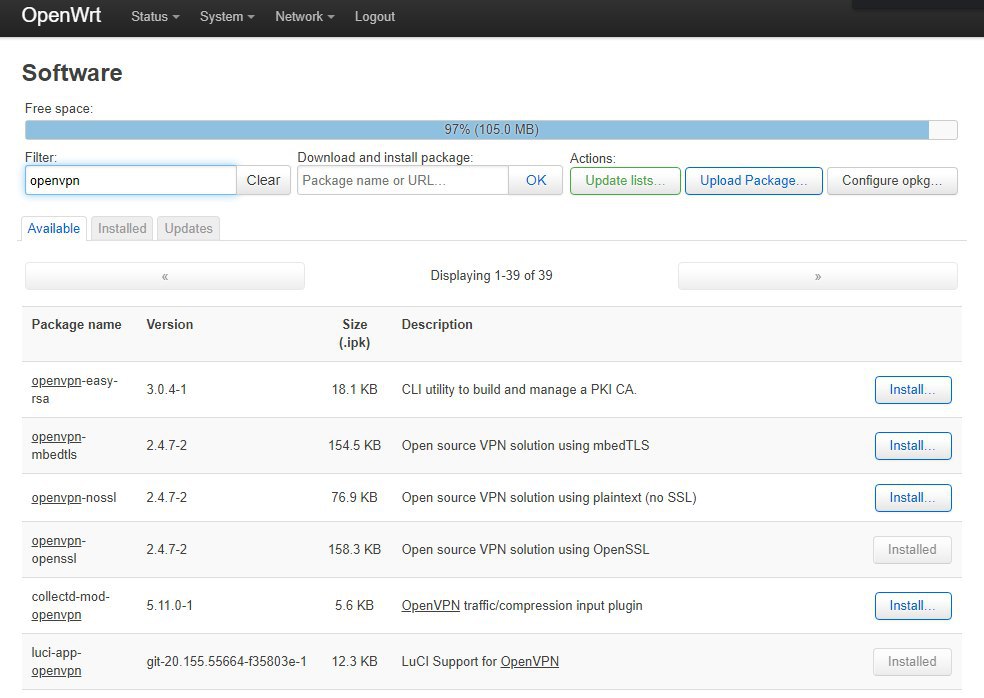Click the openvpn-nossl package name
The width and height of the screenshot is (984, 698).
74,498
